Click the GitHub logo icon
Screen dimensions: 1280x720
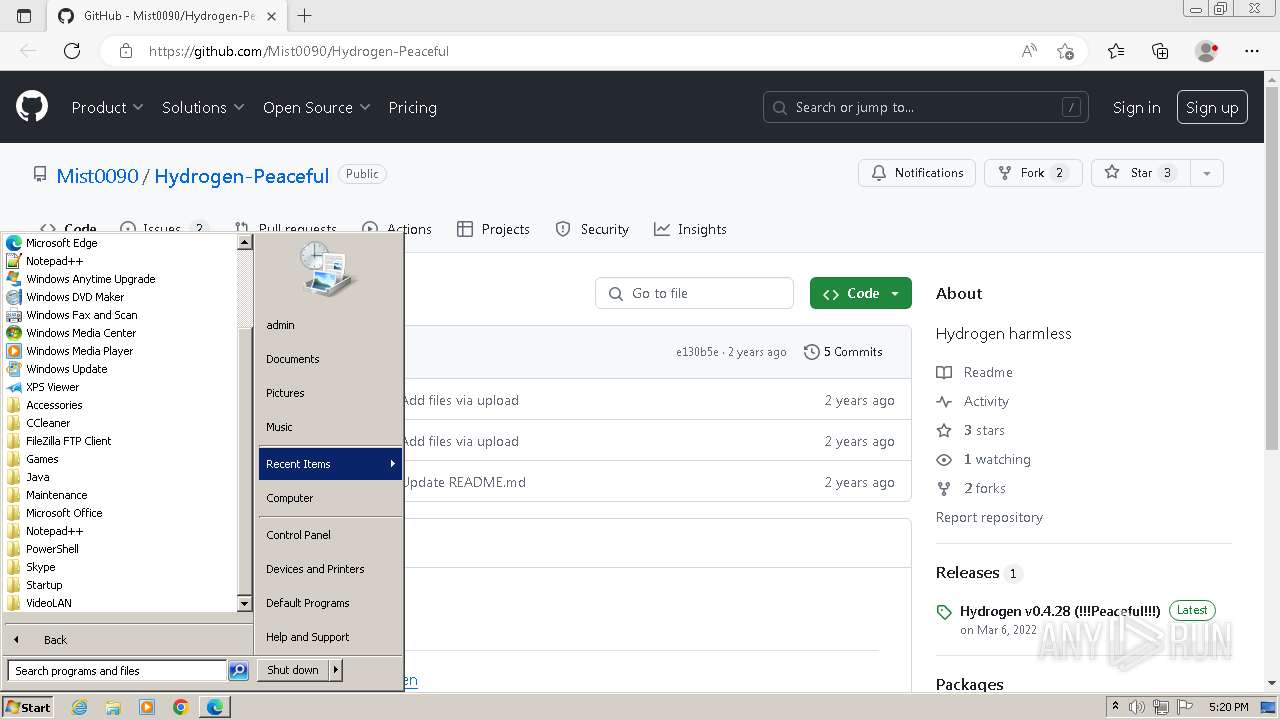tap(32, 107)
